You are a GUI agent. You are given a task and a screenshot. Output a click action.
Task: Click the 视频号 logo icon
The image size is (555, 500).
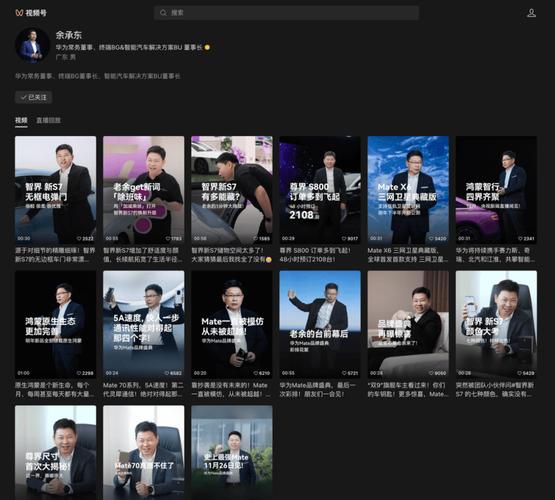(19, 13)
